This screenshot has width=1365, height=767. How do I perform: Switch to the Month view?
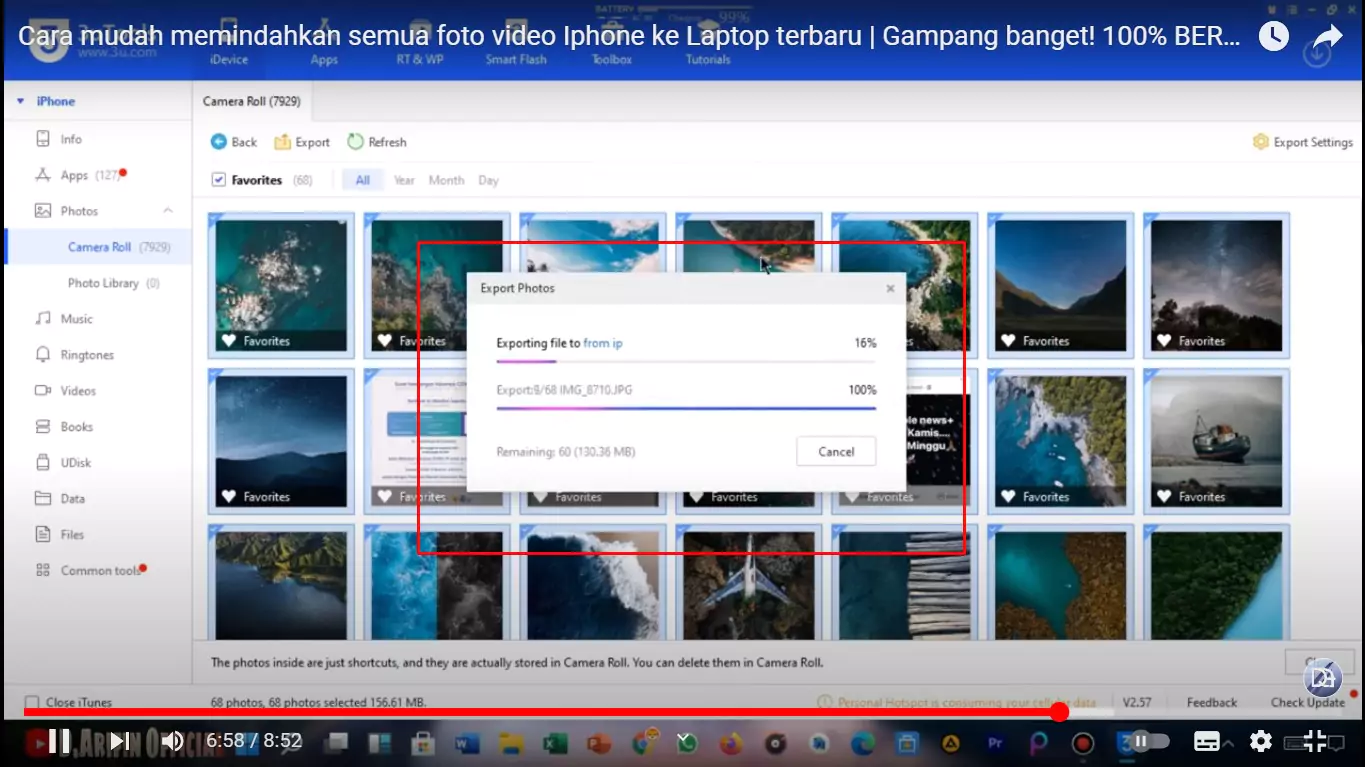446,180
